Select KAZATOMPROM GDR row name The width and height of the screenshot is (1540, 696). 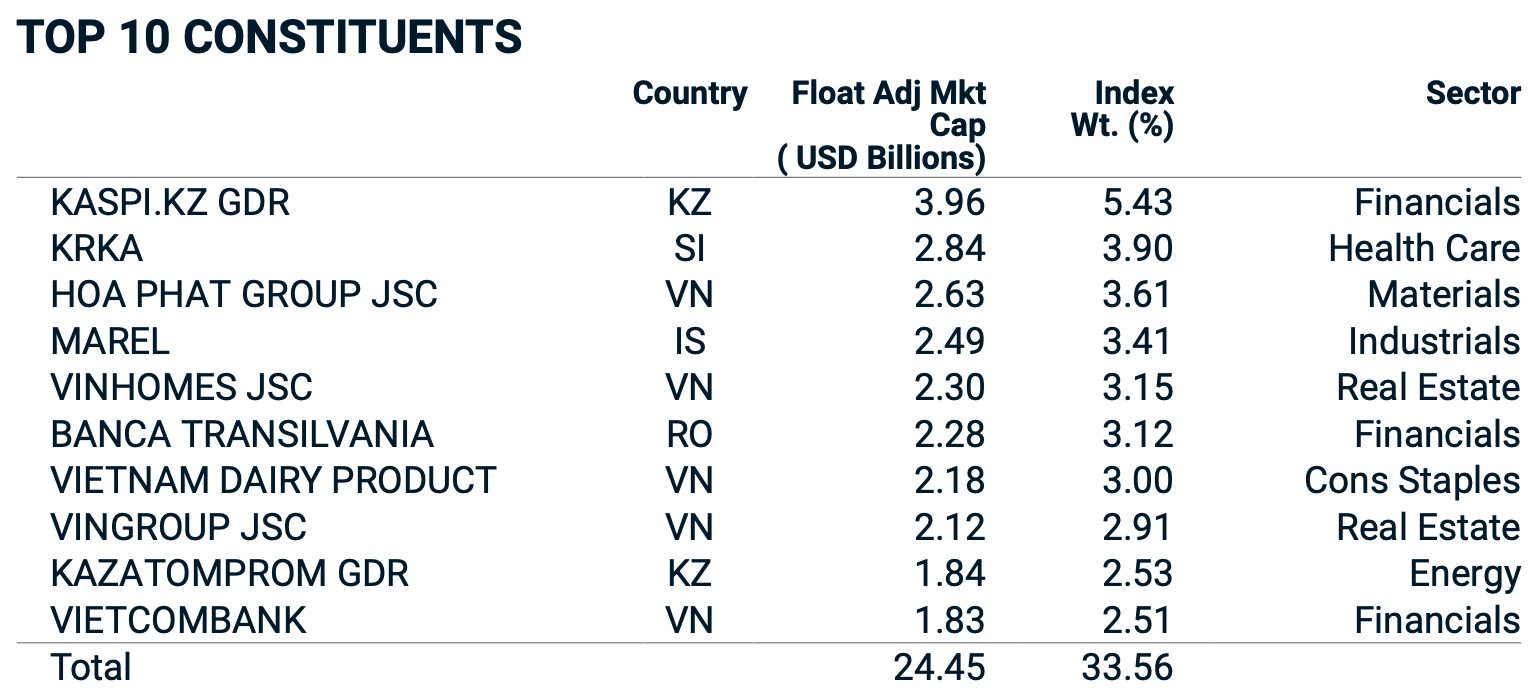point(229,573)
